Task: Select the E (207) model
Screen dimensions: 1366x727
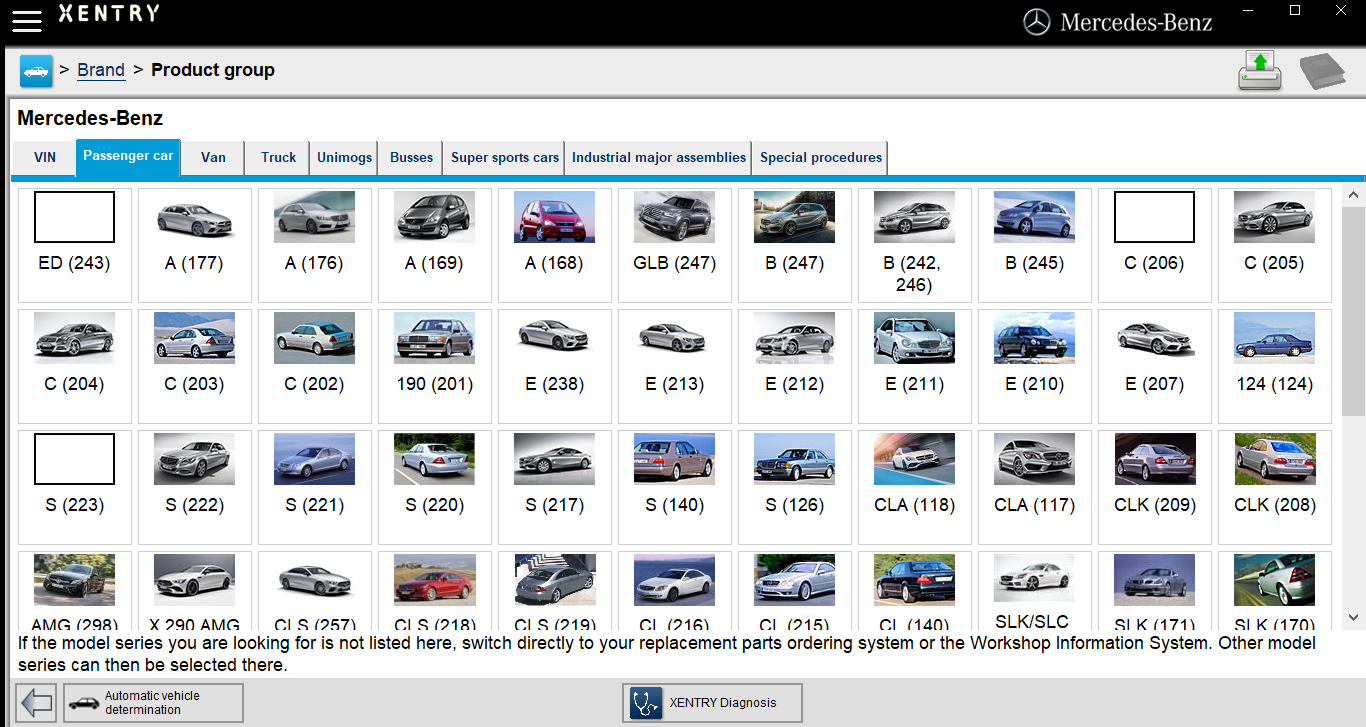Action: point(1155,366)
